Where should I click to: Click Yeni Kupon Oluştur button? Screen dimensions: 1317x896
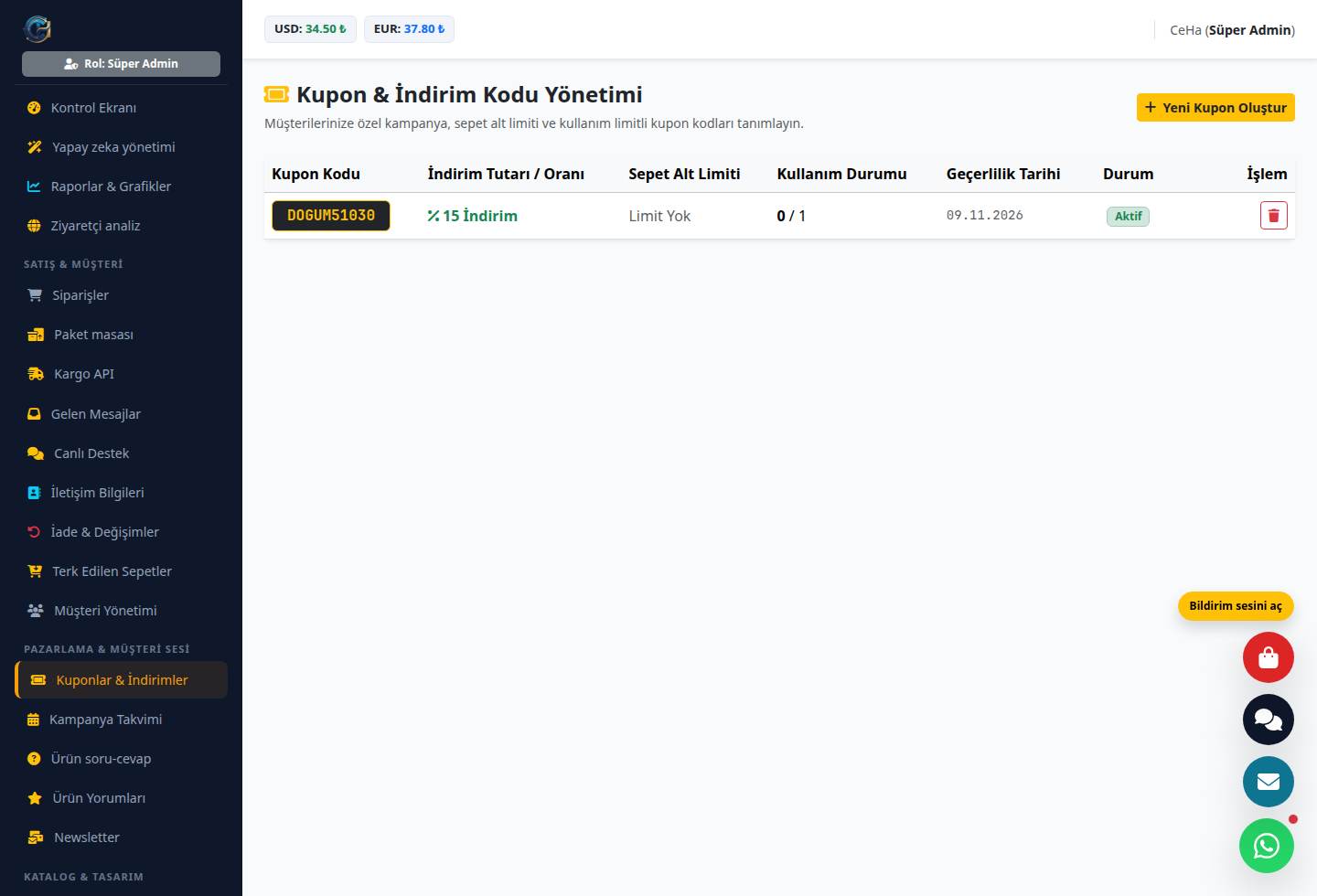(1215, 108)
